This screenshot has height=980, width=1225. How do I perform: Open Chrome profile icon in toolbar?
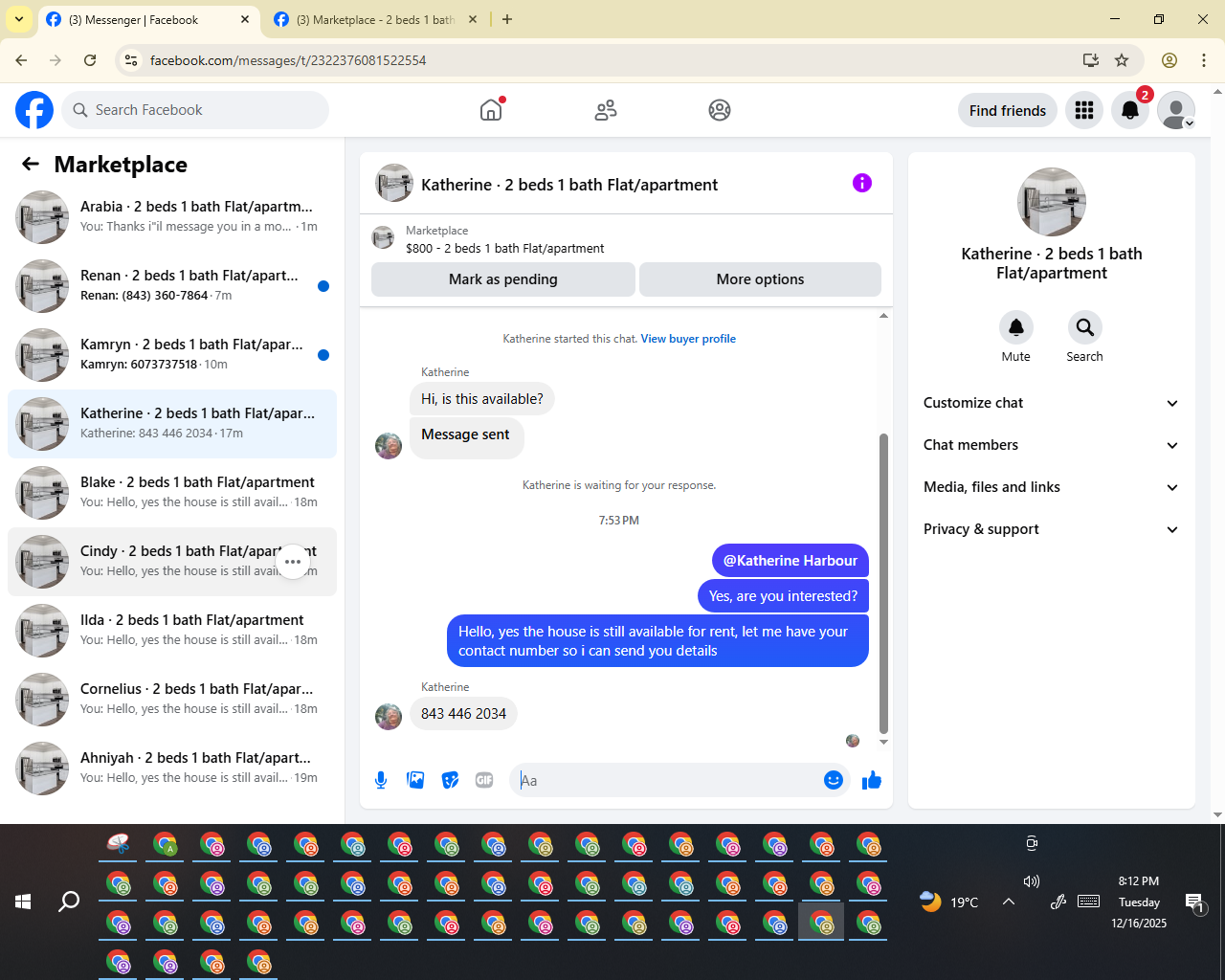click(x=1169, y=60)
